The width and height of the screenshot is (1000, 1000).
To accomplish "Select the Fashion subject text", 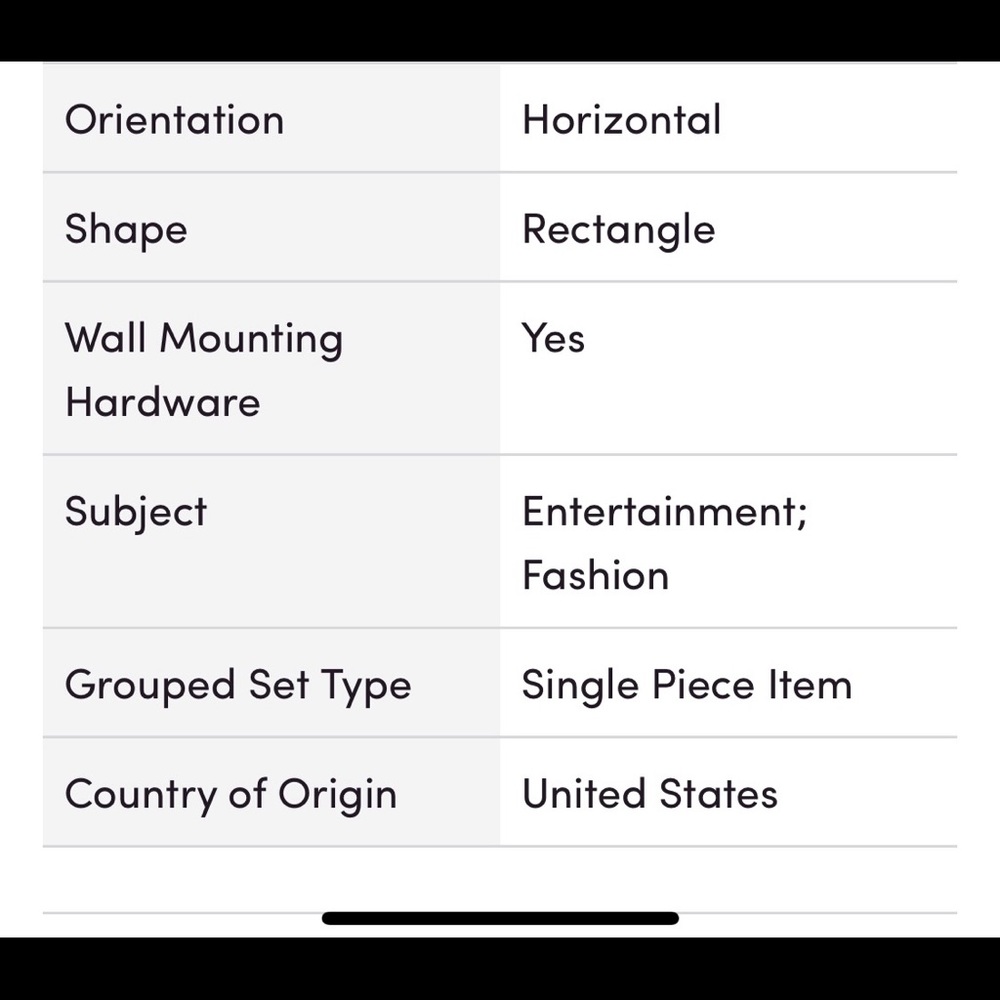I will 595,576.
